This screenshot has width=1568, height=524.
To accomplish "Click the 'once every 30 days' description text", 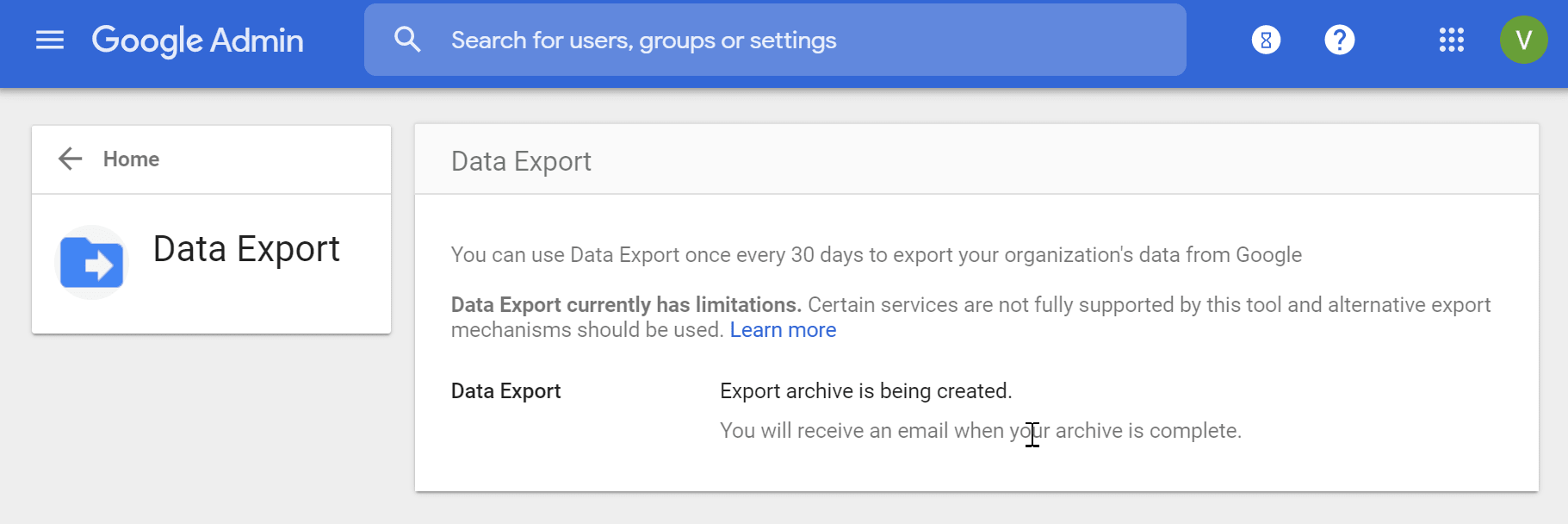I will tap(876, 255).
